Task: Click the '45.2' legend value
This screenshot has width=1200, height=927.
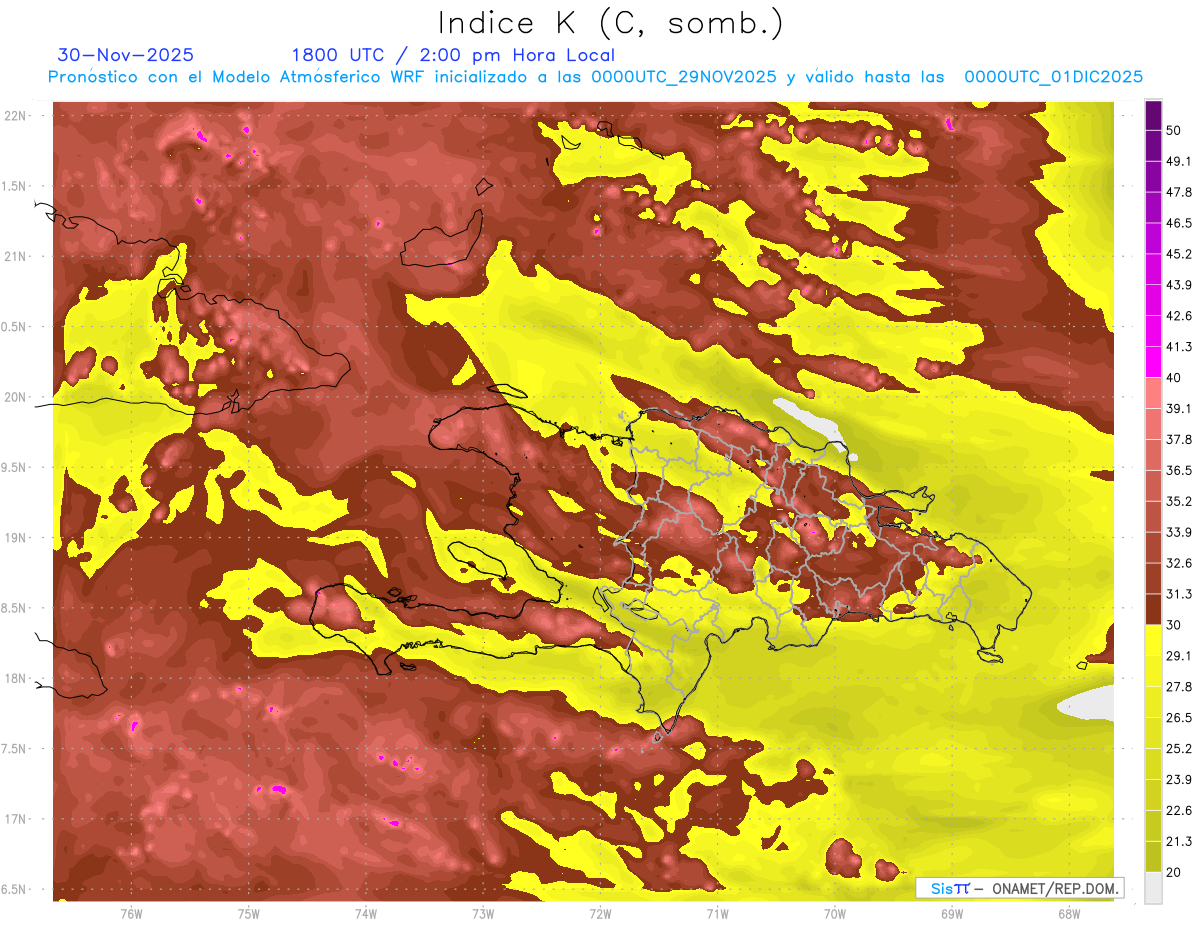Action: pyautogui.click(x=1179, y=254)
